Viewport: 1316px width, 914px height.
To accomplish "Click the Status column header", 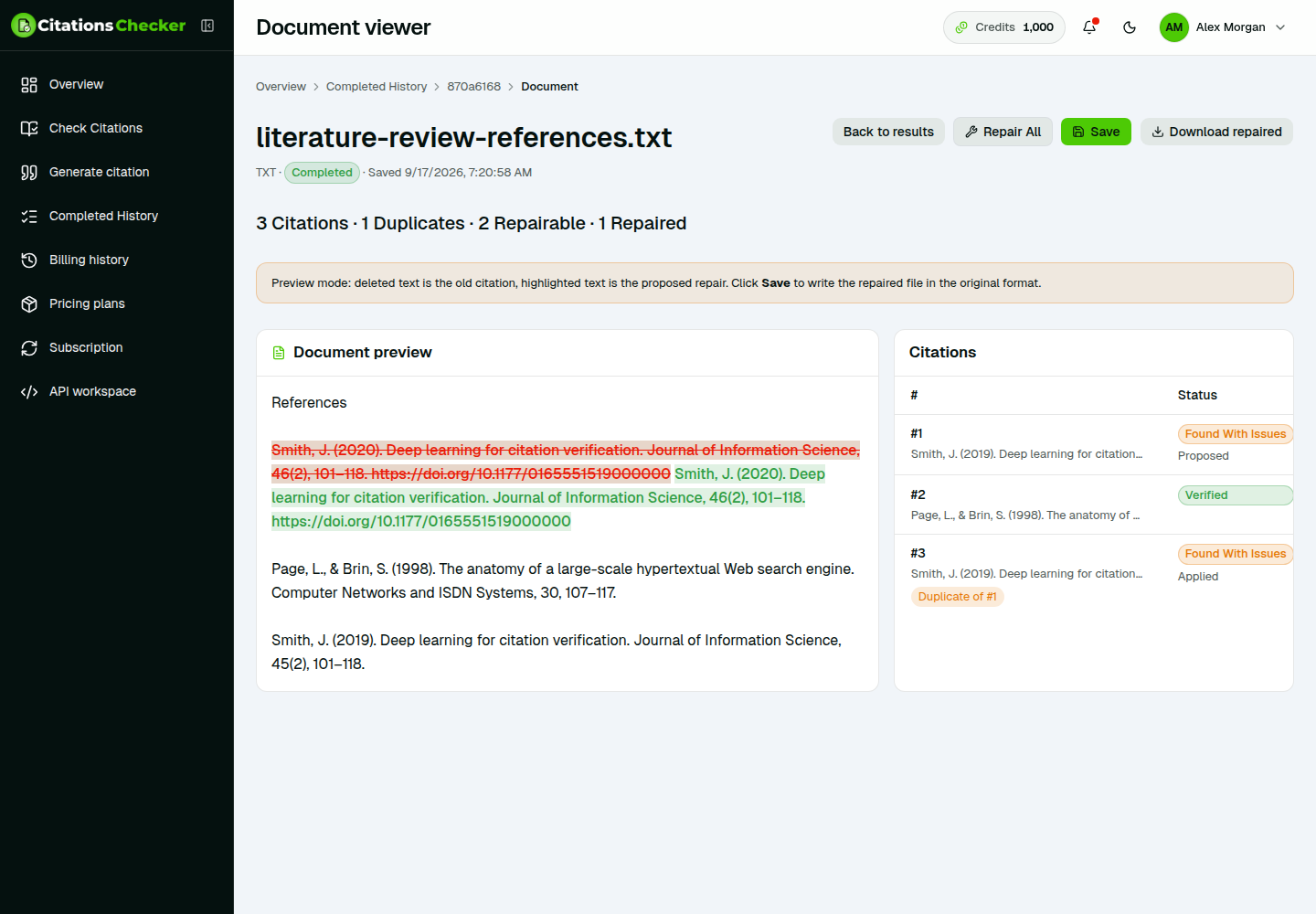I will coord(1197,395).
